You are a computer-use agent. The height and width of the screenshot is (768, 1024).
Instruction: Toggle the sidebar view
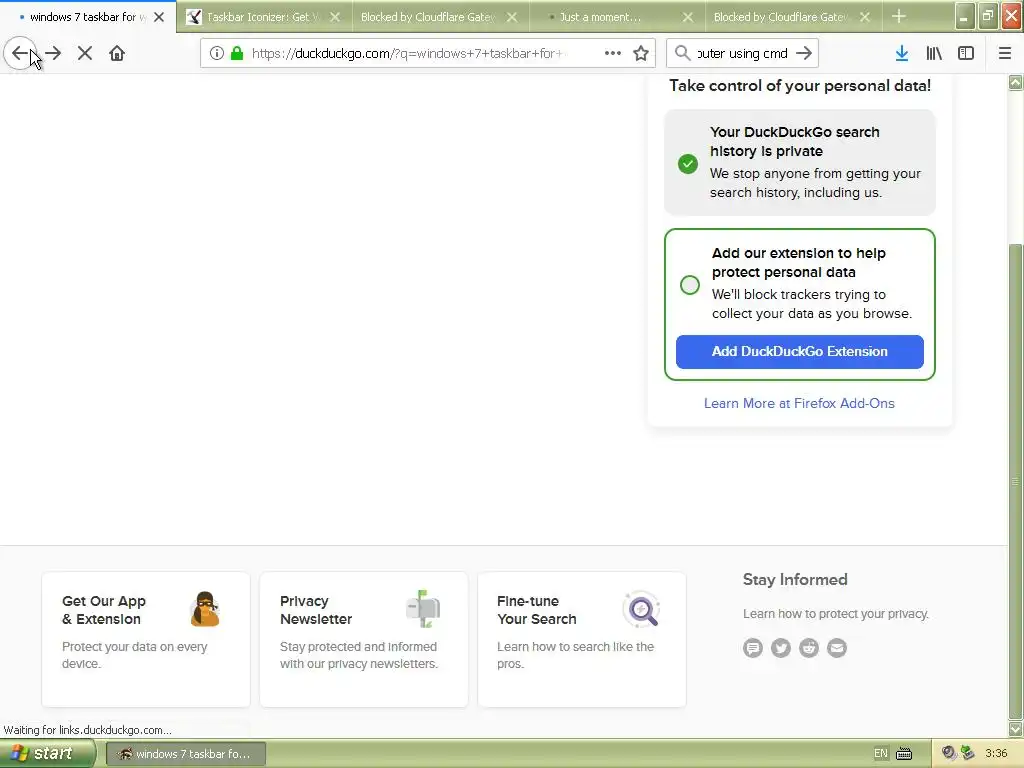pyautogui.click(x=966, y=54)
